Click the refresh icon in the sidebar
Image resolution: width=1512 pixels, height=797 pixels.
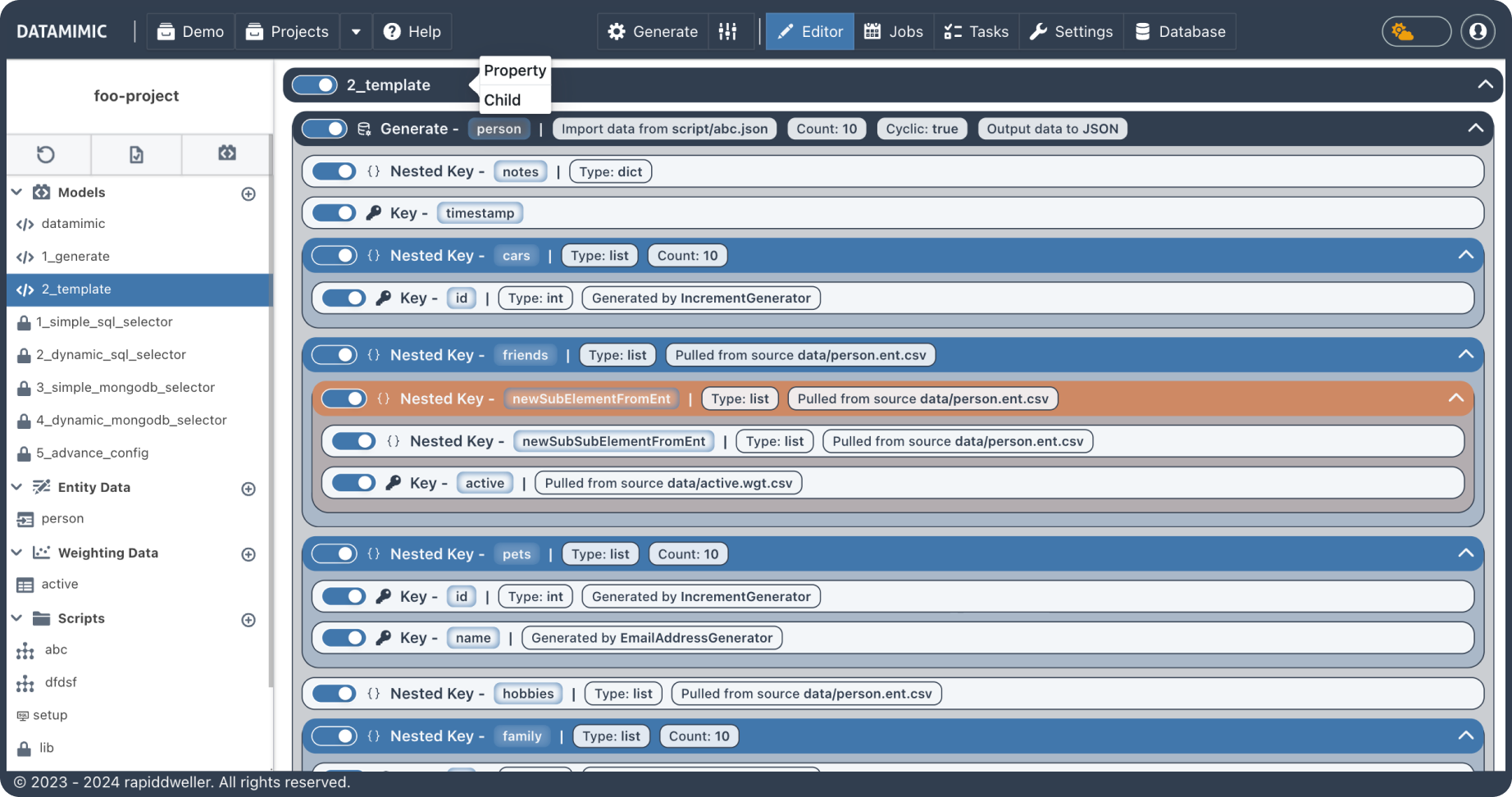pyautogui.click(x=46, y=154)
